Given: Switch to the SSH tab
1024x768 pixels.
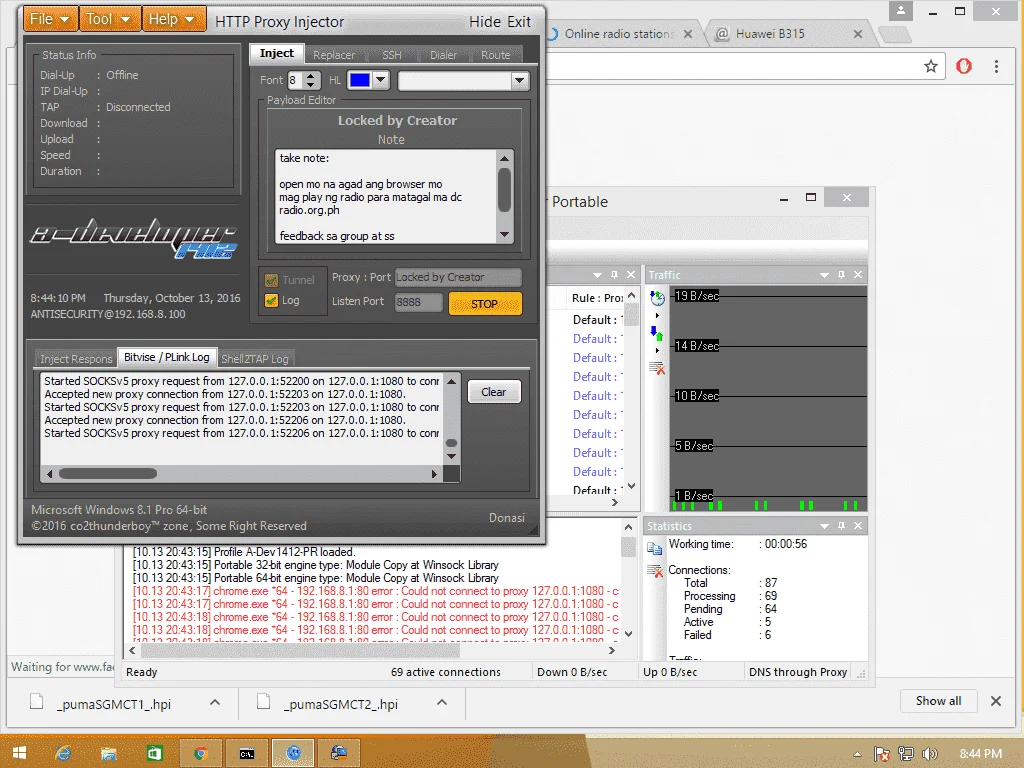Looking at the screenshot, I should (392, 55).
